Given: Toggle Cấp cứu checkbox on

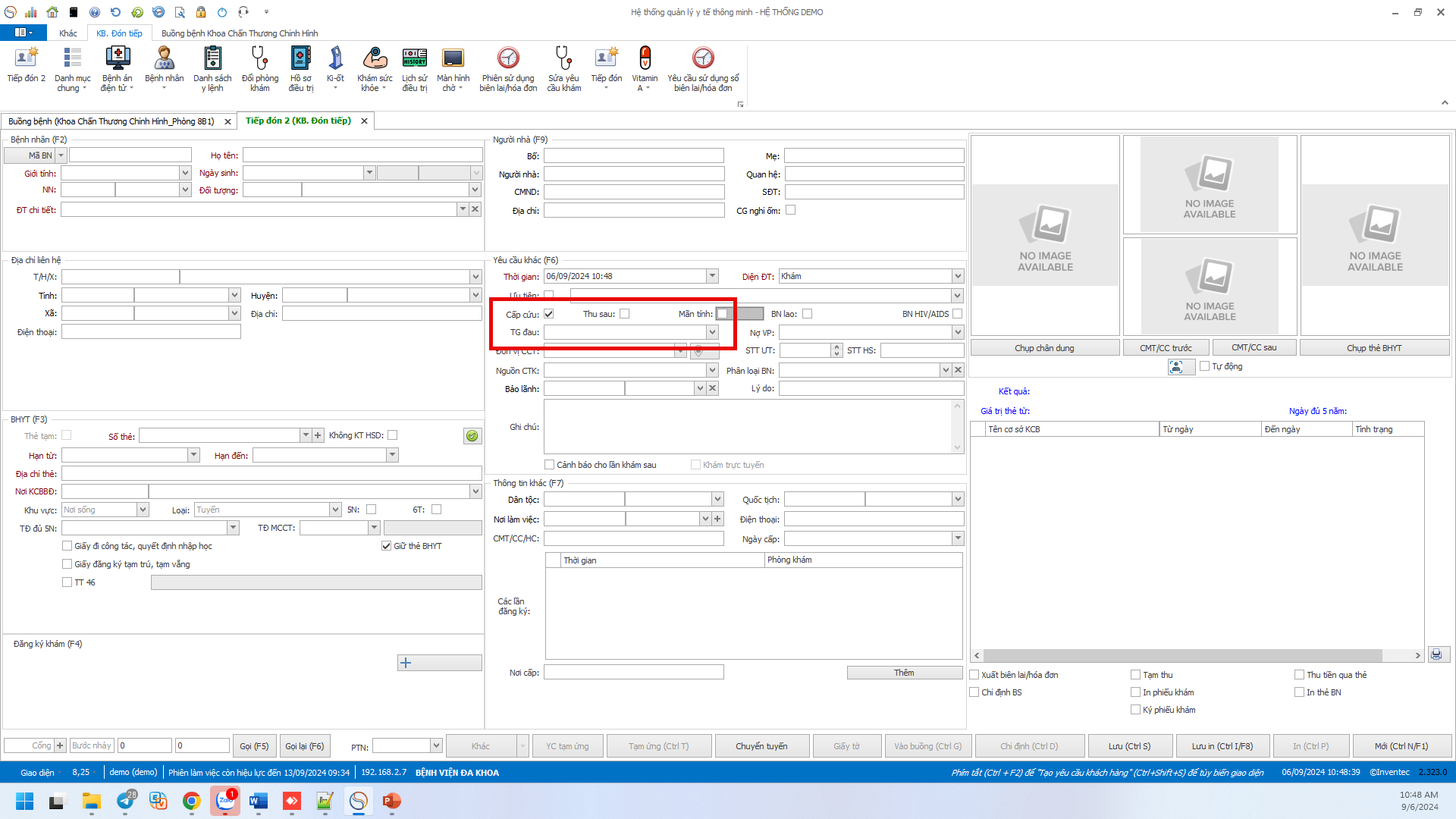Looking at the screenshot, I should (547, 314).
